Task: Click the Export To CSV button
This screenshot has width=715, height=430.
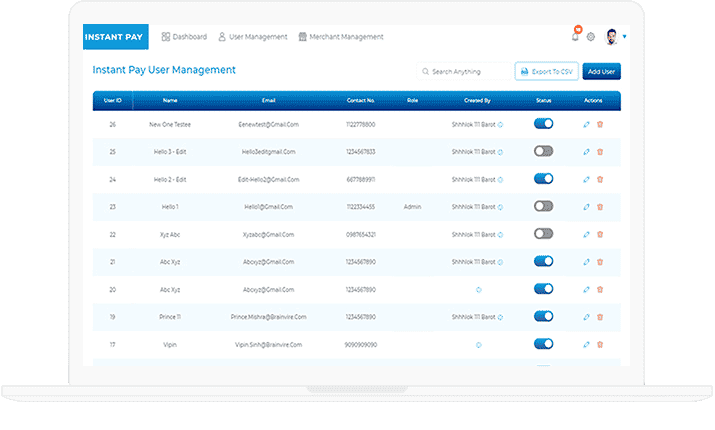Action: (x=545, y=72)
